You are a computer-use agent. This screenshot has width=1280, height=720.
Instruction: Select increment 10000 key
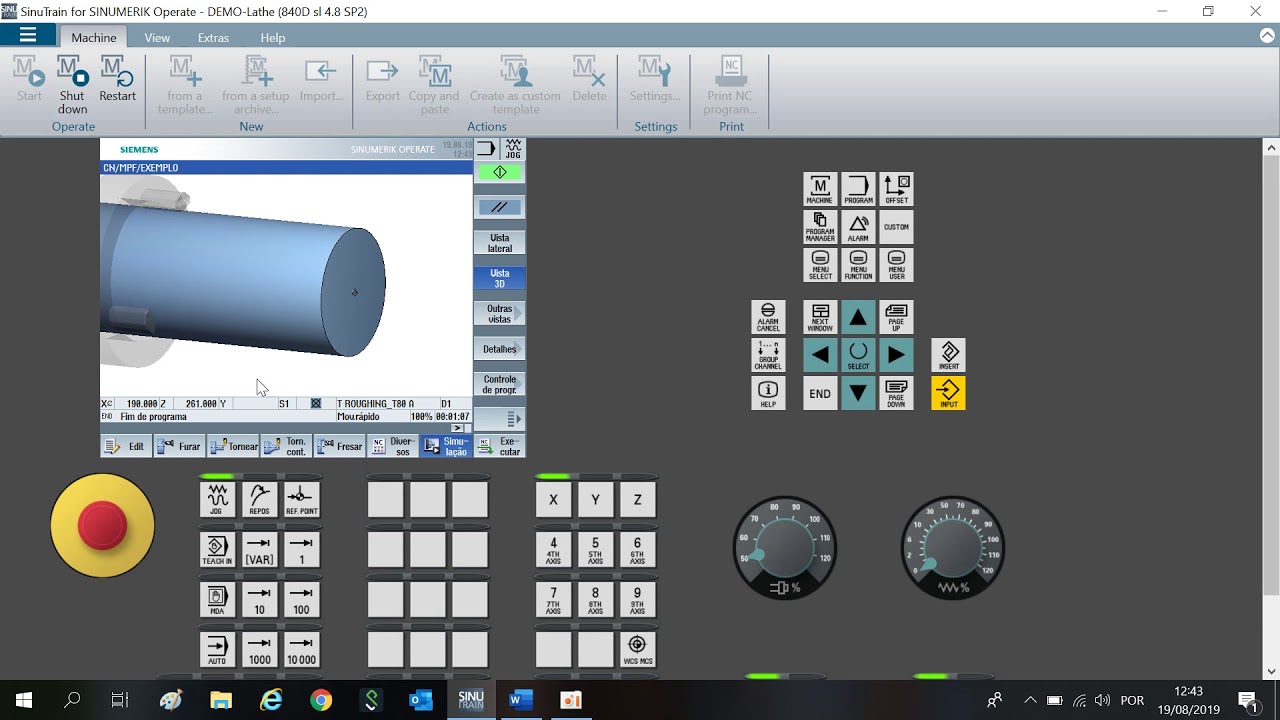tap(301, 649)
